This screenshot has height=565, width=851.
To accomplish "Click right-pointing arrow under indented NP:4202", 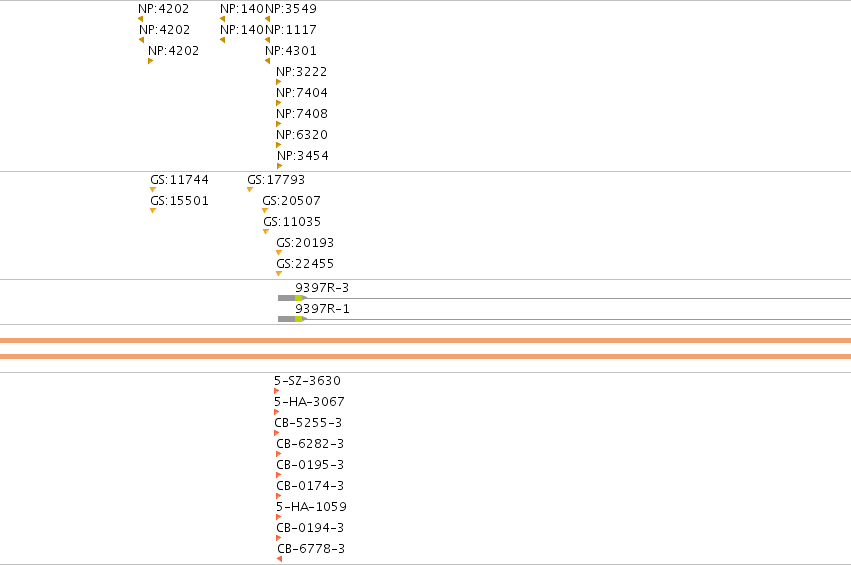I will [150, 61].
